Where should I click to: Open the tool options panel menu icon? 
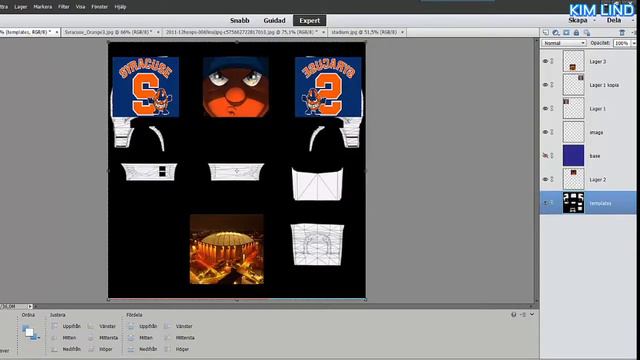(x=523, y=314)
